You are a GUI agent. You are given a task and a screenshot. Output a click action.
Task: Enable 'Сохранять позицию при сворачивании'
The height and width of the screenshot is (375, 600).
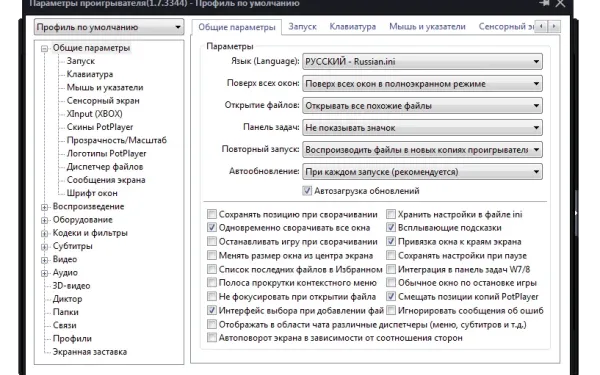(212, 214)
